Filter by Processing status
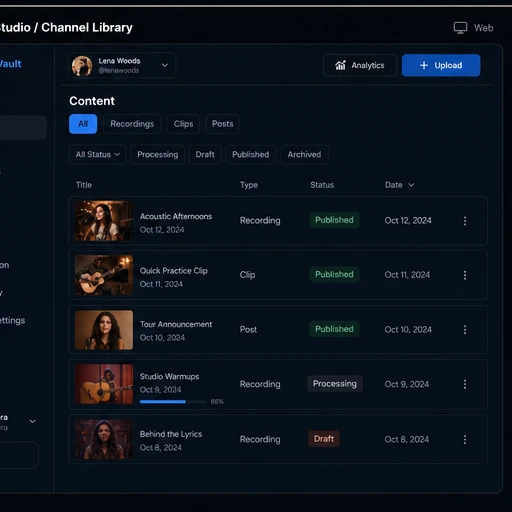This screenshot has width=512, height=512. pos(158,154)
